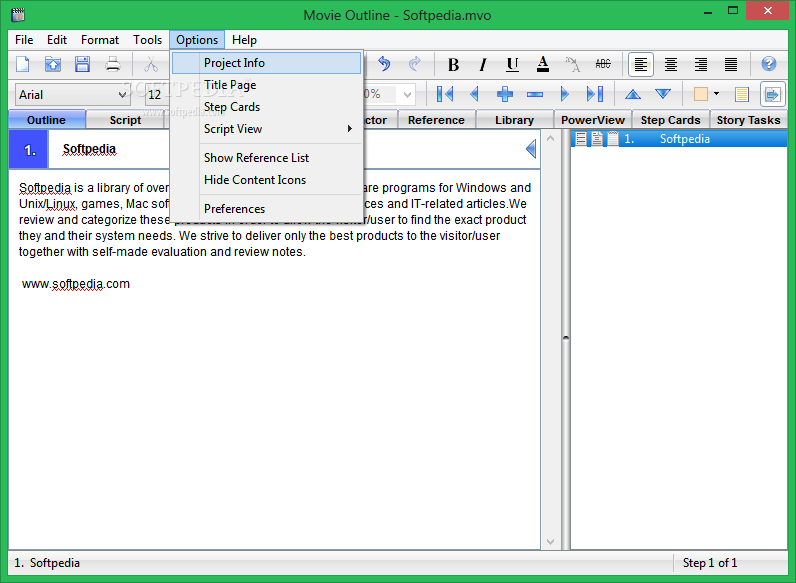Move step up with the up triangle
This screenshot has width=796, height=583.
(633, 94)
